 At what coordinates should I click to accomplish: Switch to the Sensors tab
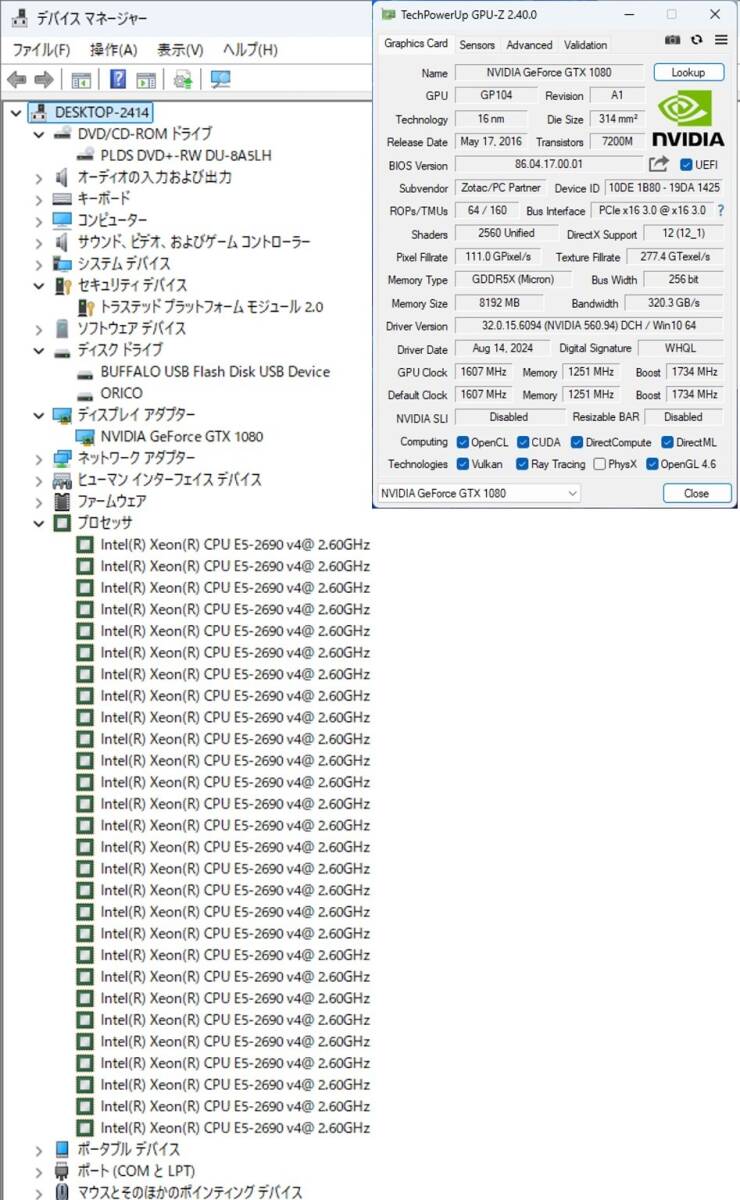pyautogui.click(x=477, y=45)
